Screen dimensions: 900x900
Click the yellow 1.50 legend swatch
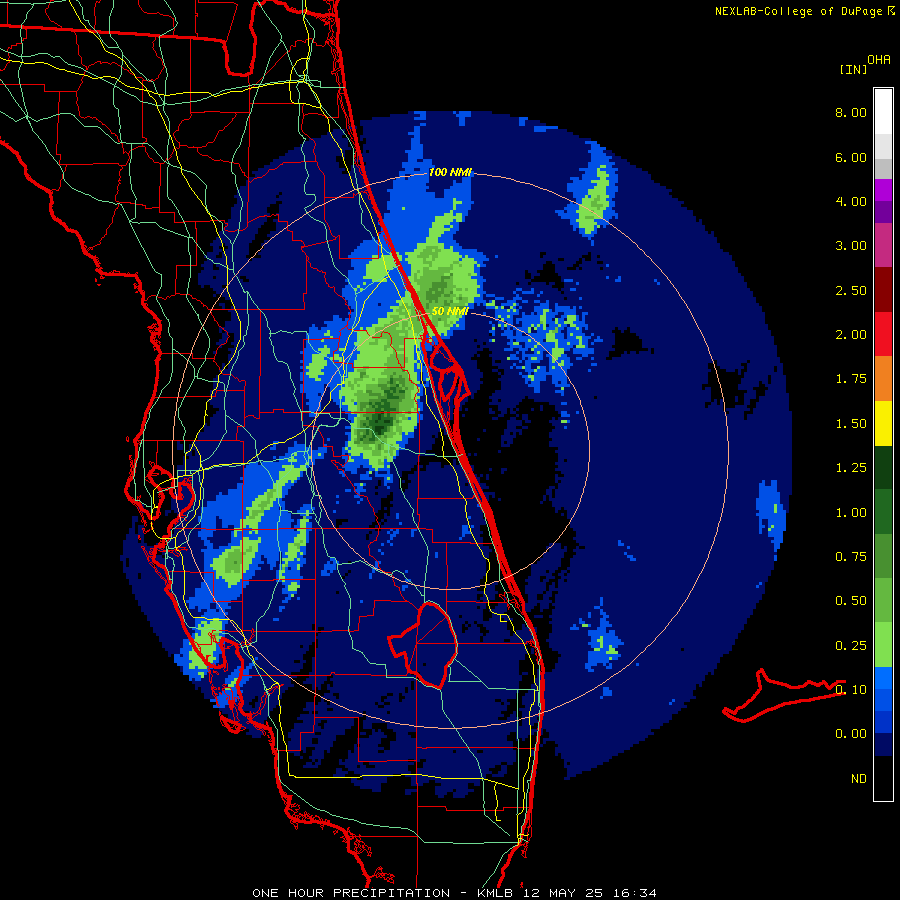pyautogui.click(x=883, y=423)
